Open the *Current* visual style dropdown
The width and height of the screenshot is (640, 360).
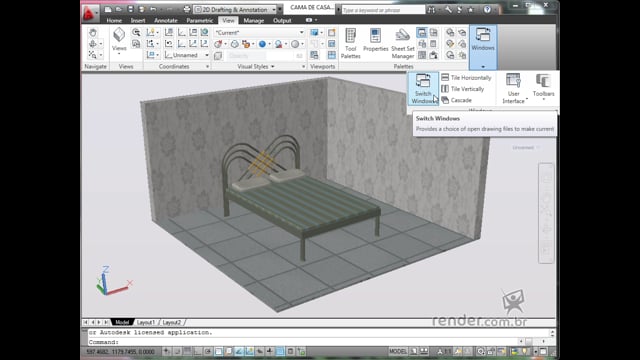coord(259,33)
